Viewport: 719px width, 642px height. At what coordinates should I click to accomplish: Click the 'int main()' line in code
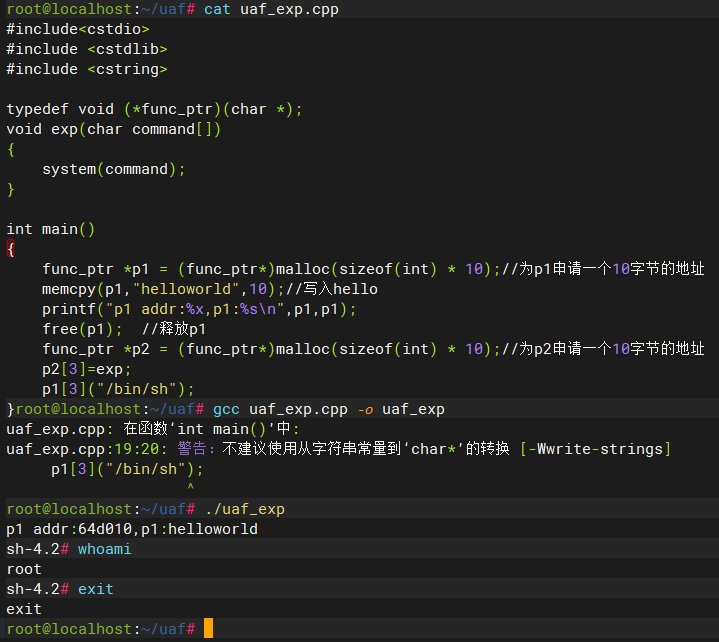[51, 229]
